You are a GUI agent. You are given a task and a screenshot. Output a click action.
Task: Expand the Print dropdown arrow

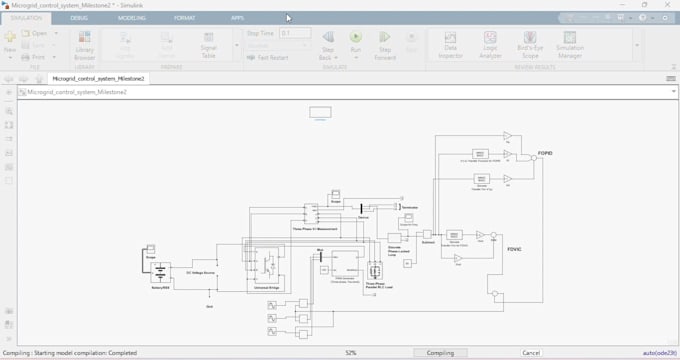(54, 57)
